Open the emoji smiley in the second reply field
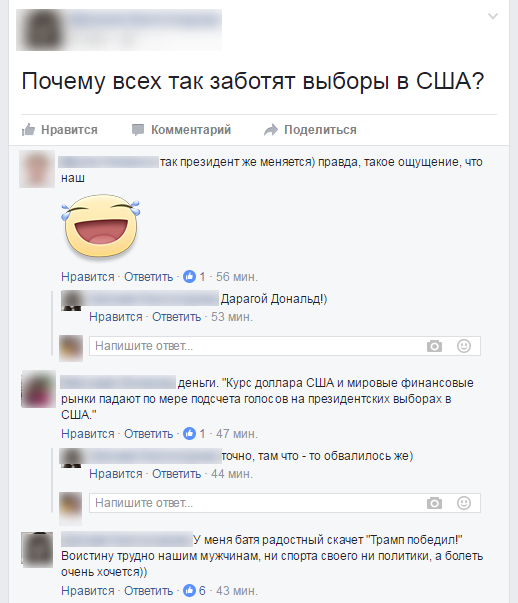518x603 pixels. coord(464,503)
